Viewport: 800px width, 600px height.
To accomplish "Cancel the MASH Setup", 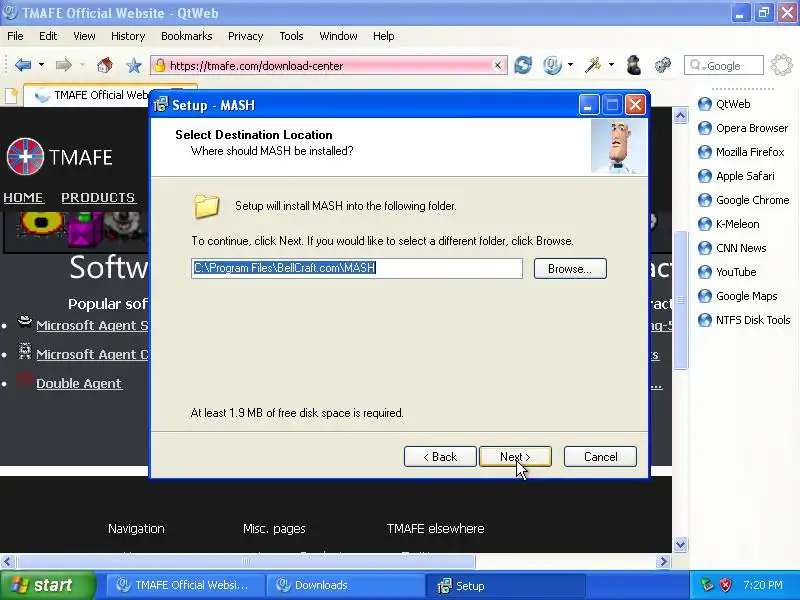I will pos(600,457).
